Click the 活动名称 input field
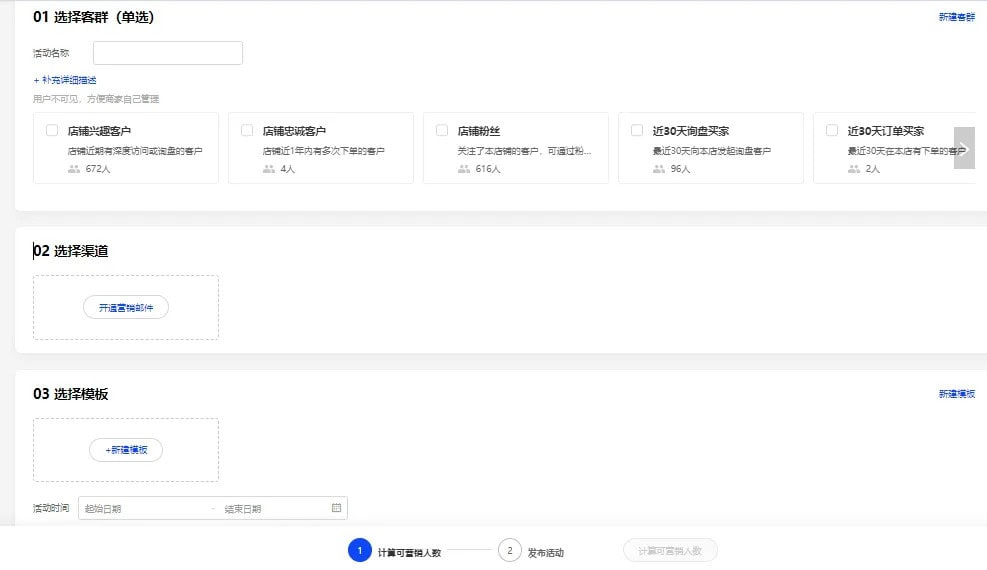Screen dimensions: 987x570 tap(168, 53)
